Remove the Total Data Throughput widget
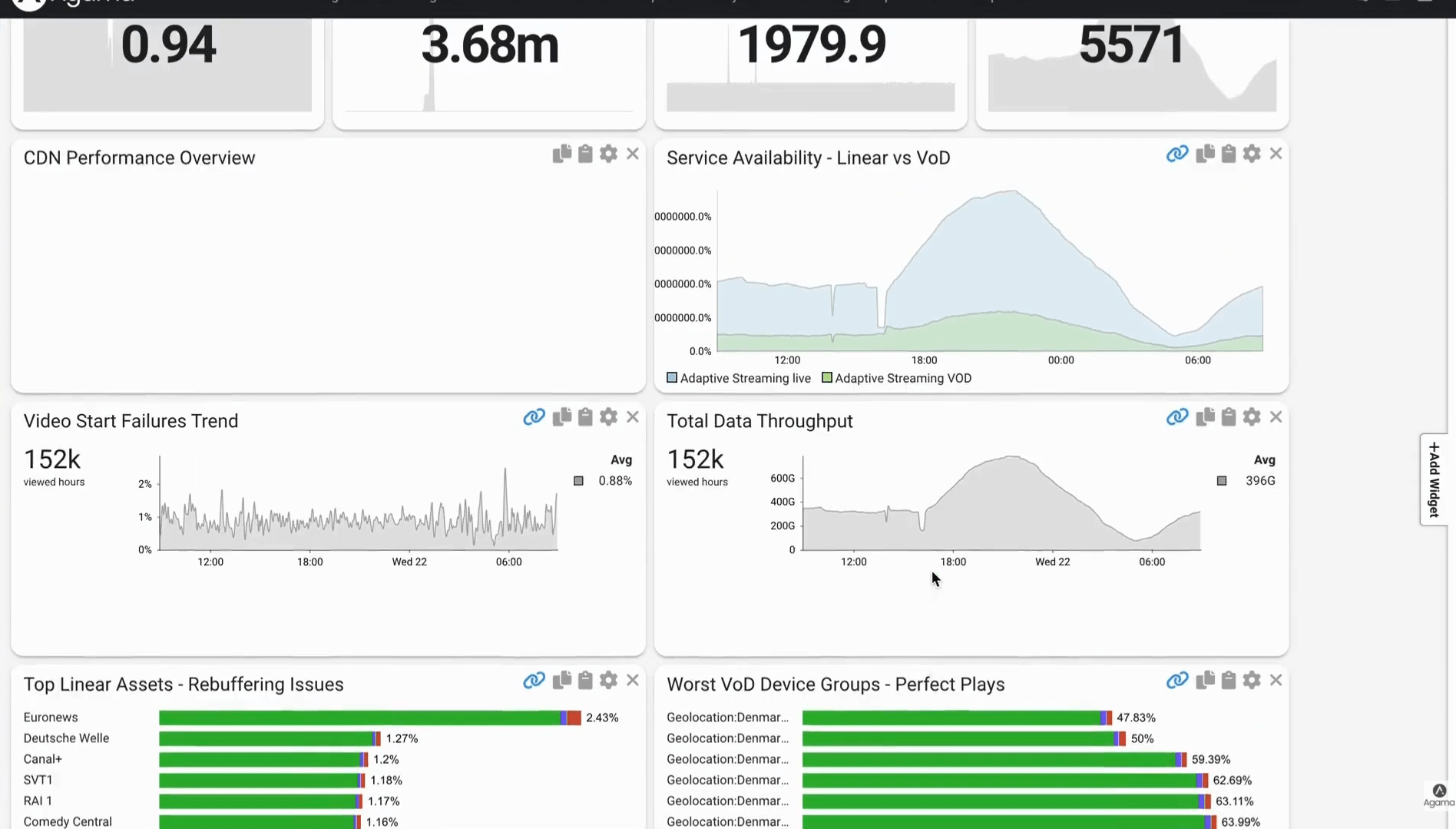The width and height of the screenshot is (1456, 829). pyautogui.click(x=1276, y=417)
